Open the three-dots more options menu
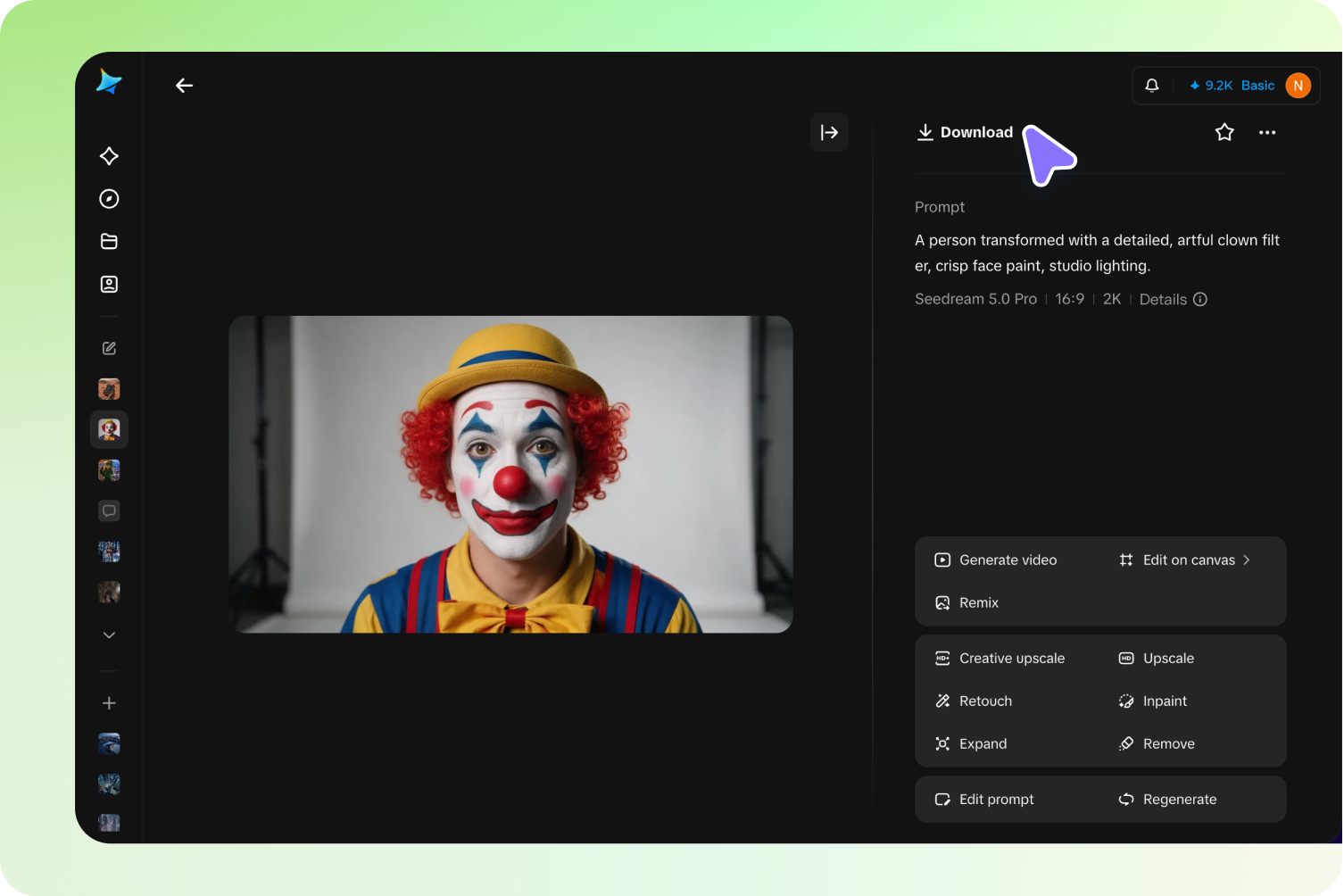1344x896 pixels. [x=1267, y=133]
